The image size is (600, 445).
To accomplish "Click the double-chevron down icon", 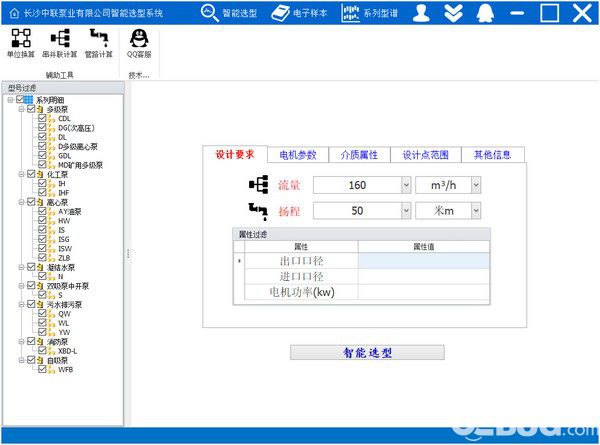I will pyautogui.click(x=453, y=13).
